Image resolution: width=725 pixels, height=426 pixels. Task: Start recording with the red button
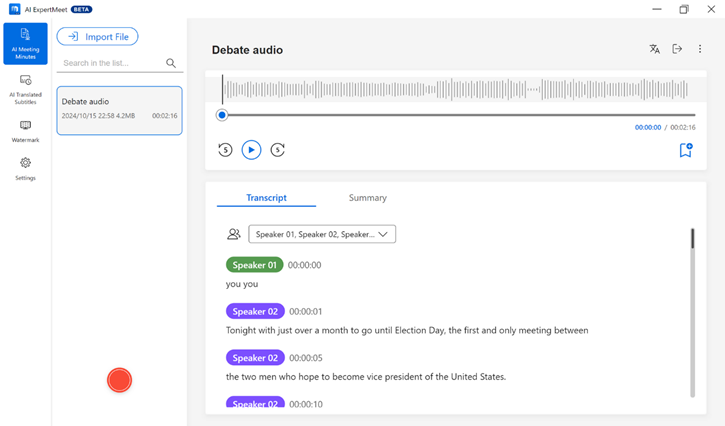tap(119, 380)
